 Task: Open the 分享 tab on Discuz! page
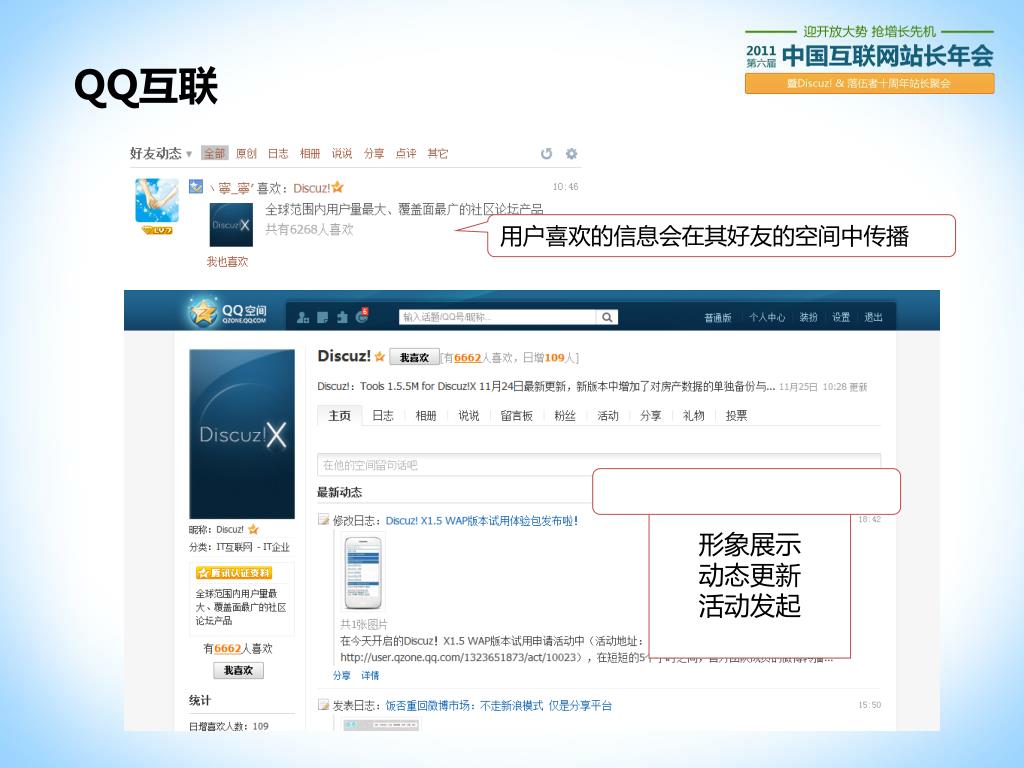point(650,415)
